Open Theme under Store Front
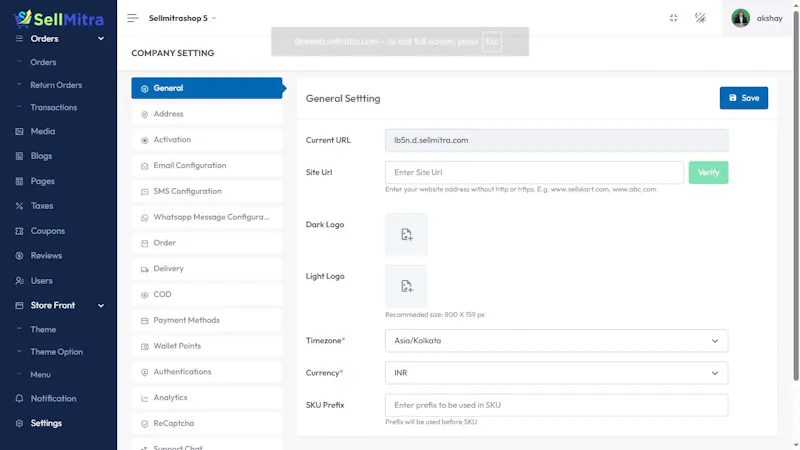Screen dimensions: 800x450 pyautogui.click(x=43, y=330)
